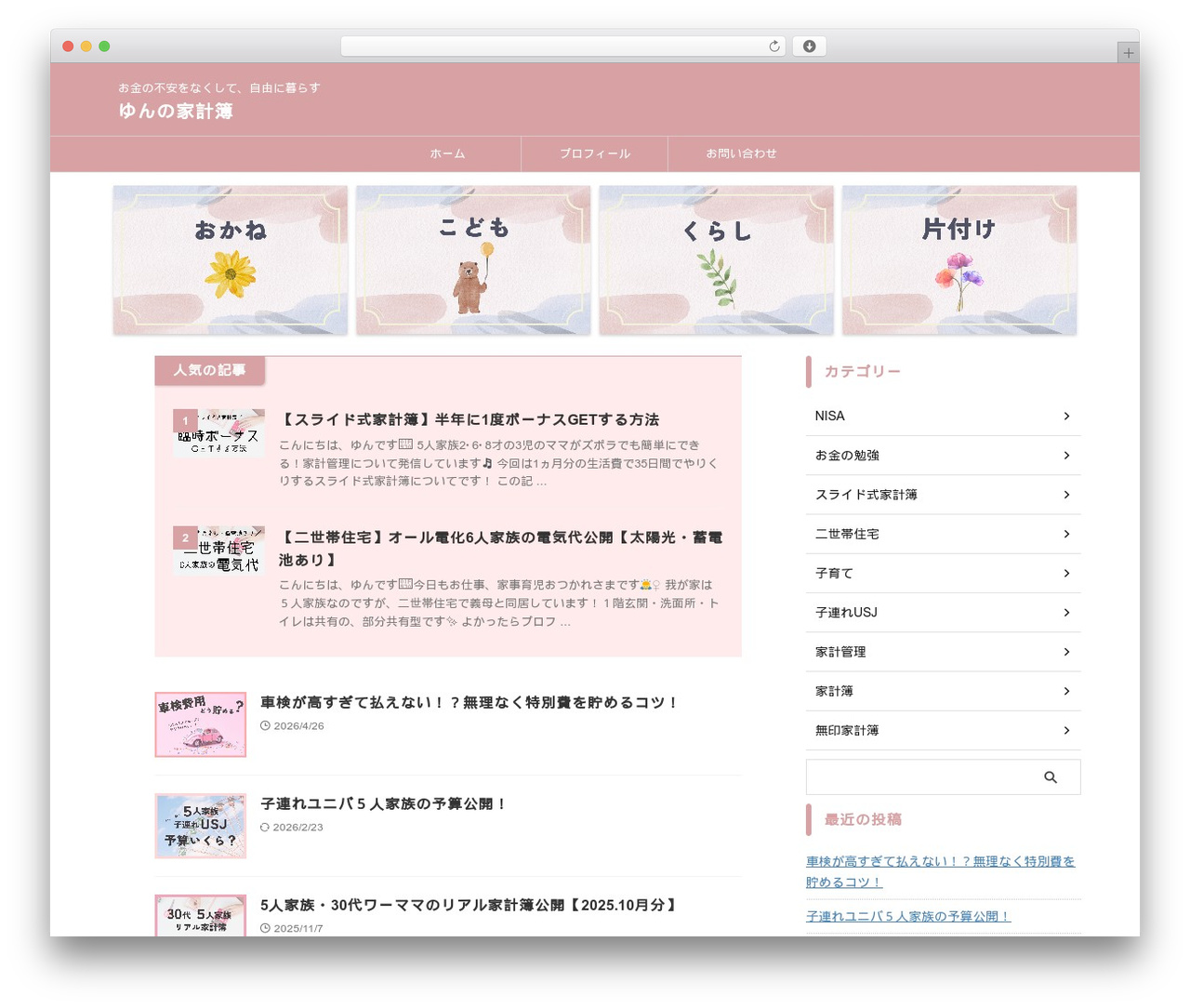Open 子連れUSJ category link
1190x1008 pixels.
click(943, 613)
